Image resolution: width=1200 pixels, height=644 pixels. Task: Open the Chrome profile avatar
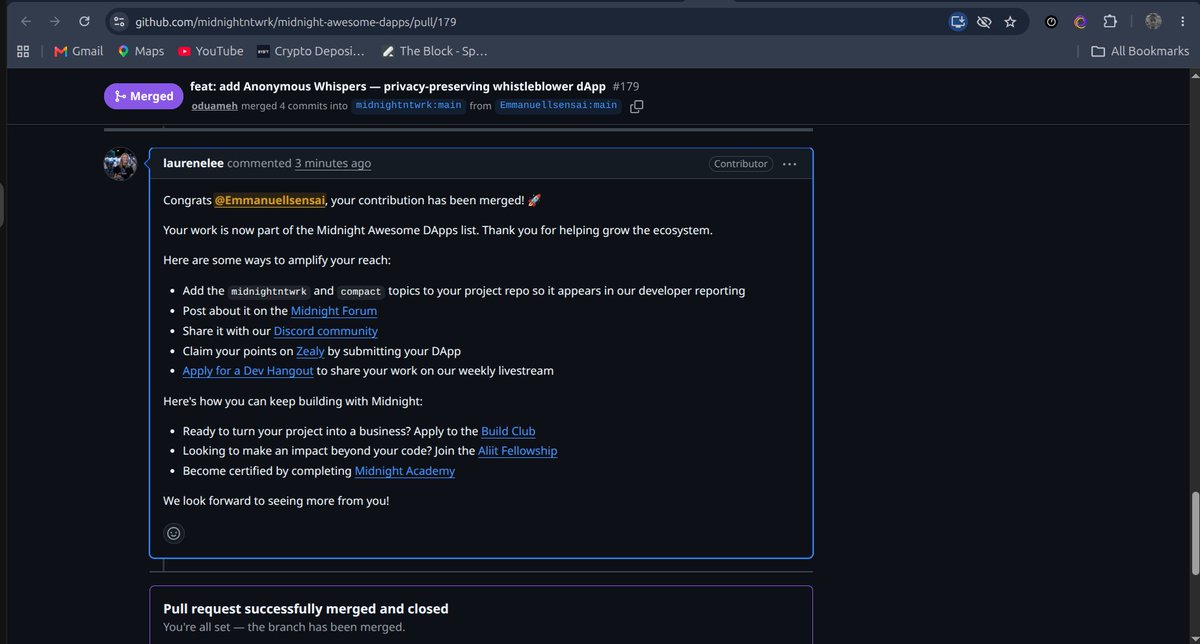point(1153,21)
